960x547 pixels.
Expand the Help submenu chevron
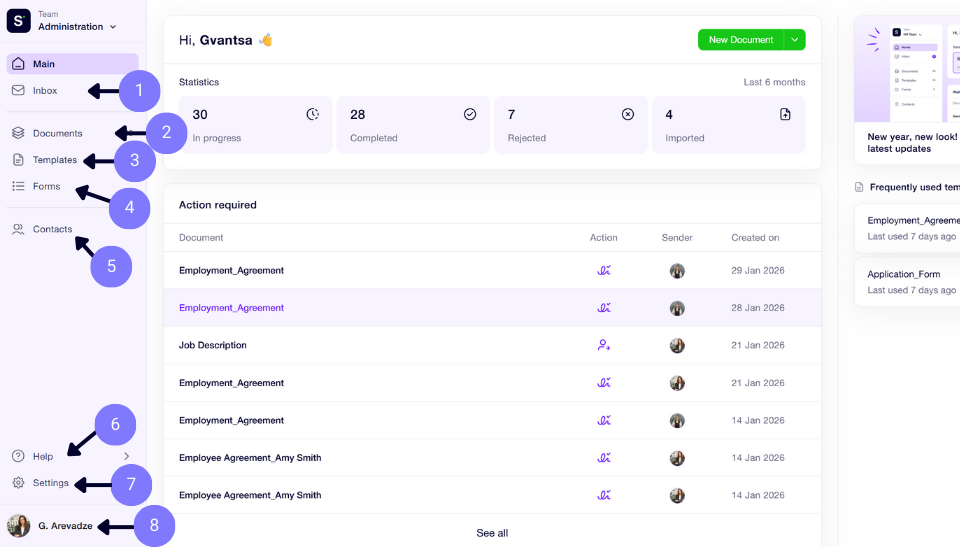point(127,456)
